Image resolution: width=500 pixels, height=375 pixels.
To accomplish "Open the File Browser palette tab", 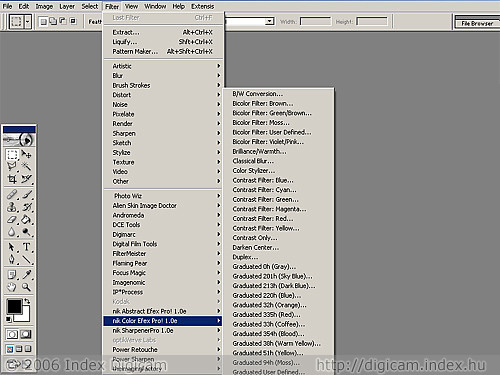I will [x=477, y=24].
